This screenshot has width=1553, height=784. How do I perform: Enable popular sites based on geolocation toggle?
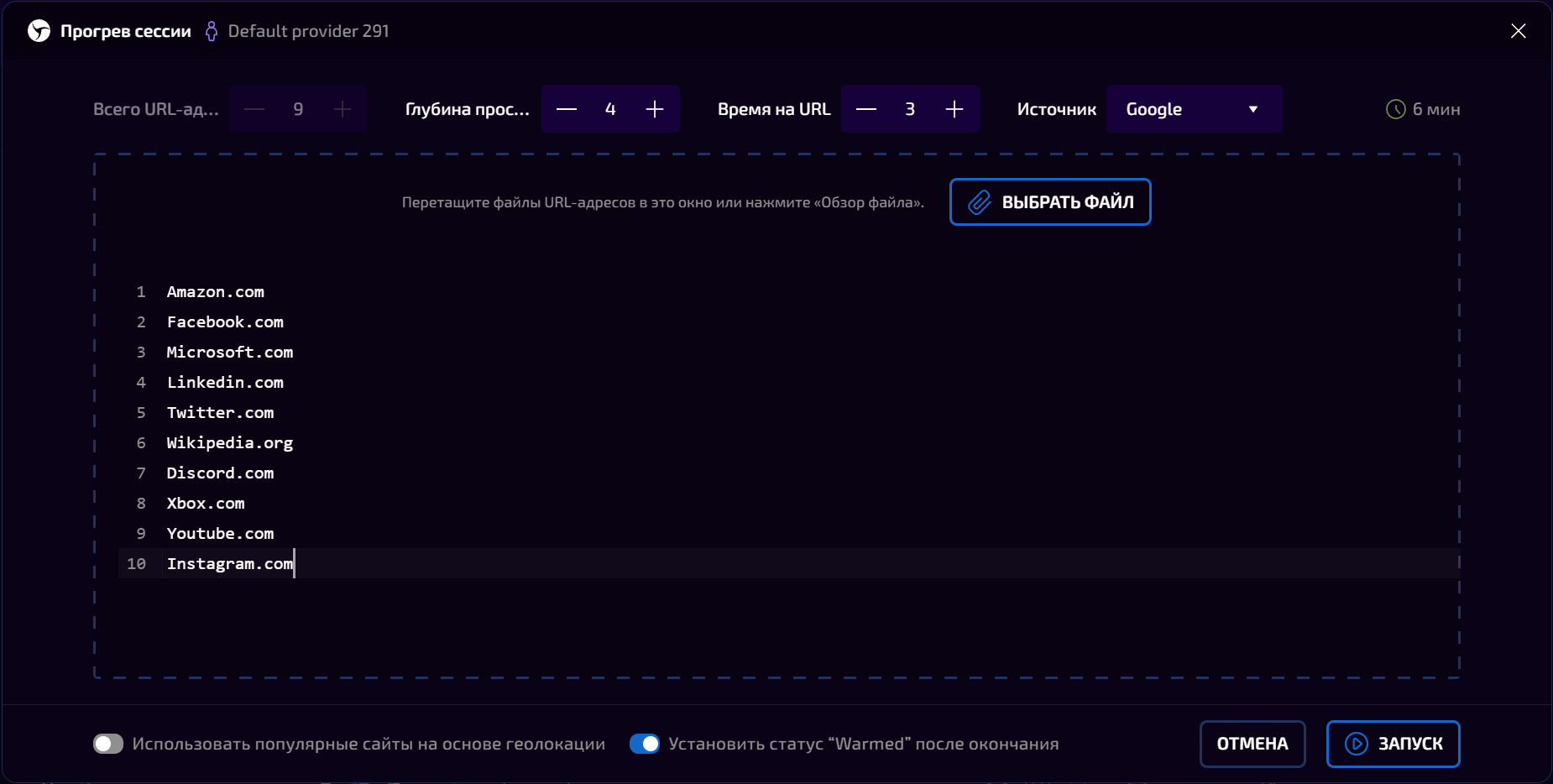click(x=108, y=744)
